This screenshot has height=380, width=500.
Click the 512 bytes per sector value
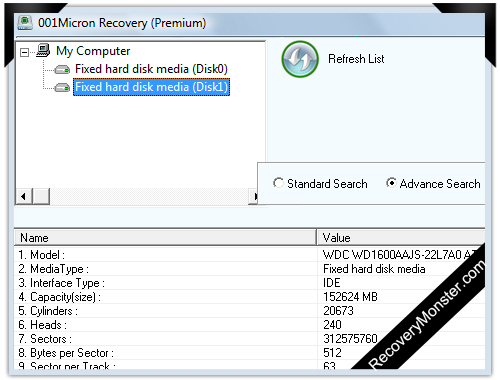pos(332,353)
